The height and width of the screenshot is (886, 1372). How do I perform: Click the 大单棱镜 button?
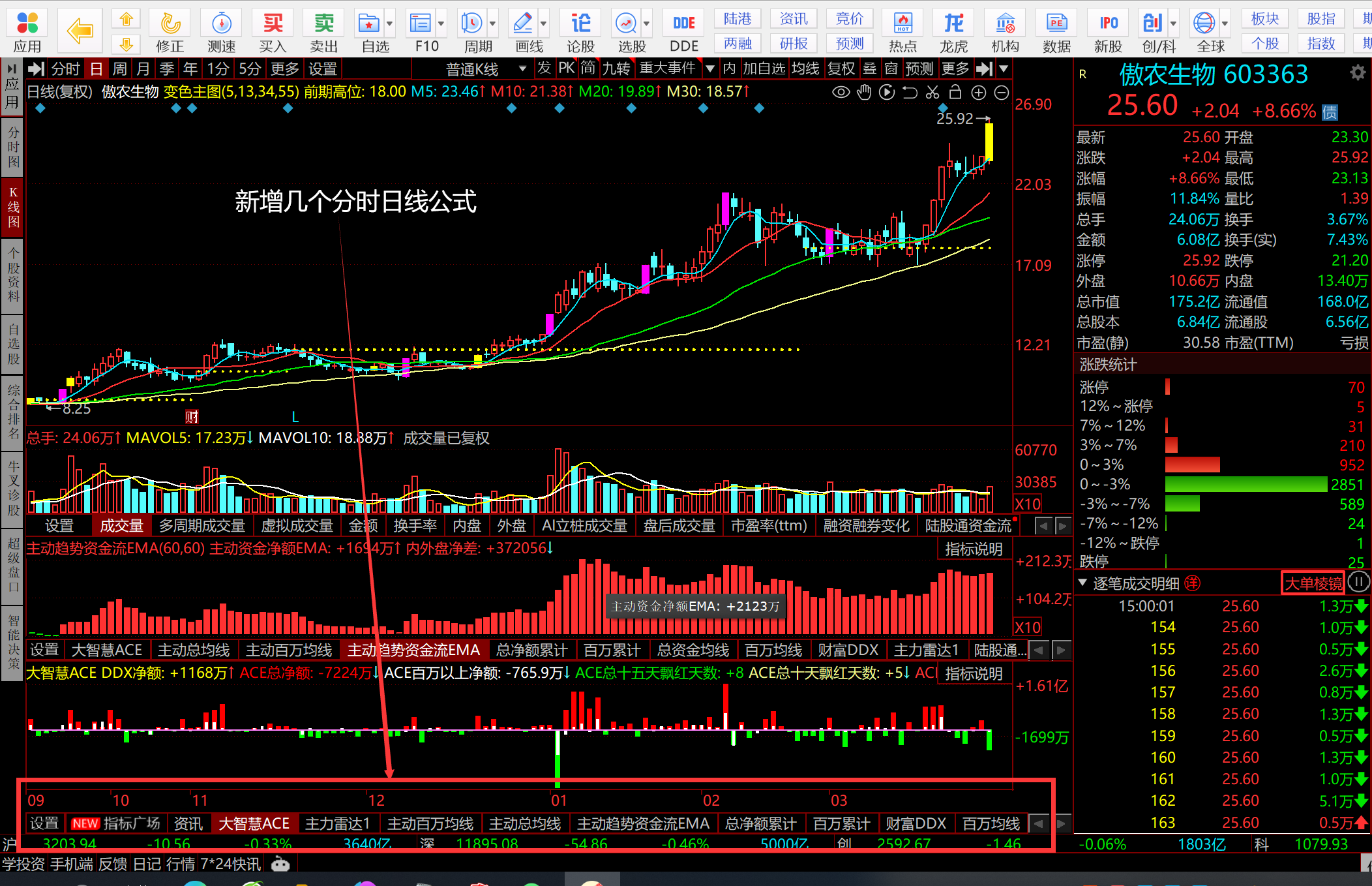point(1313,583)
